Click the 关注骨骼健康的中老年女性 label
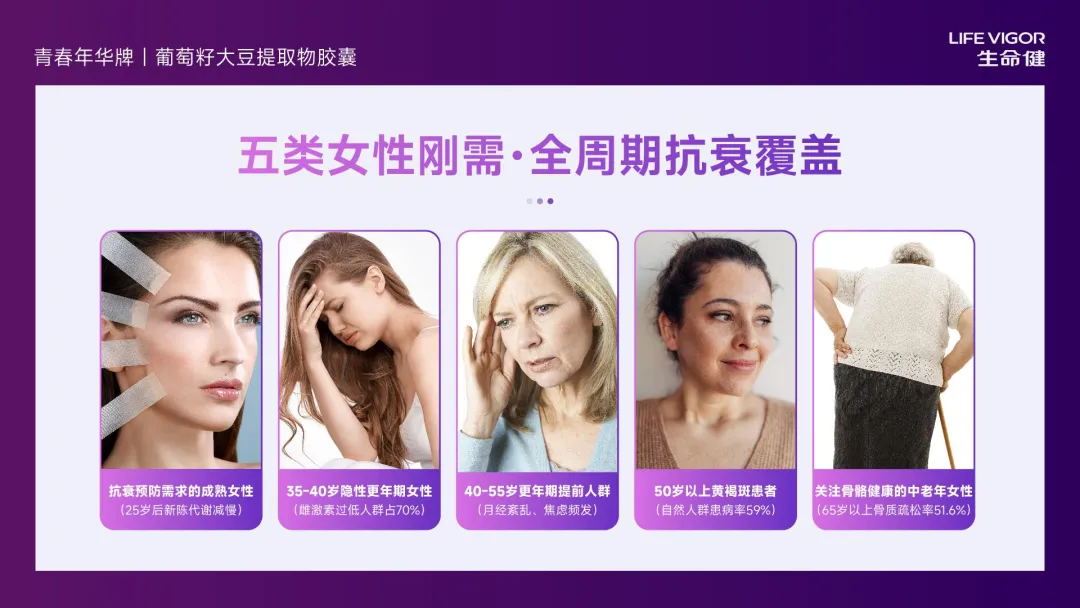 pyautogui.click(x=893, y=491)
